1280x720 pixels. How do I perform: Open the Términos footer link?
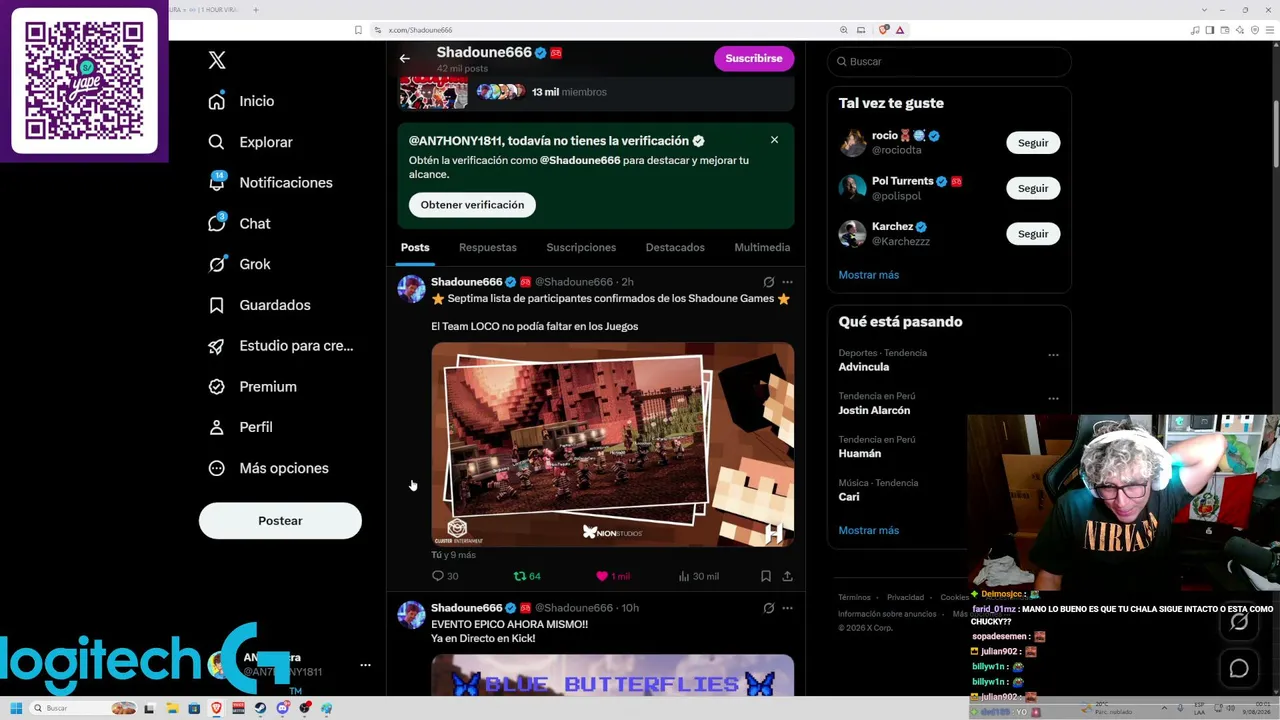coord(854,597)
